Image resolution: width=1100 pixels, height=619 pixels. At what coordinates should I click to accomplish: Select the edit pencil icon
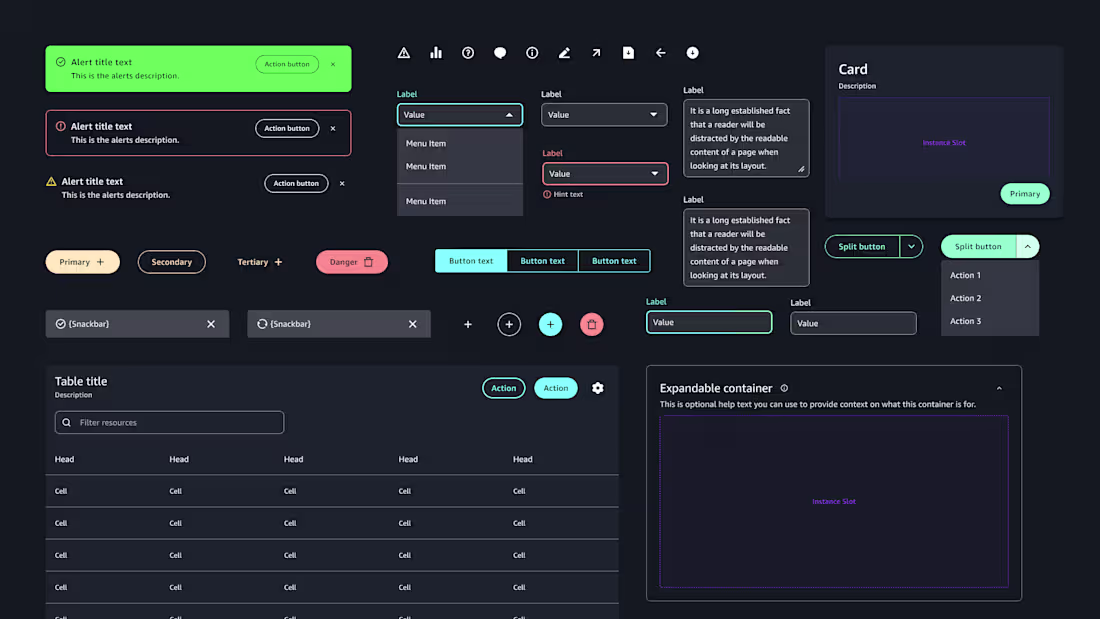tap(564, 52)
